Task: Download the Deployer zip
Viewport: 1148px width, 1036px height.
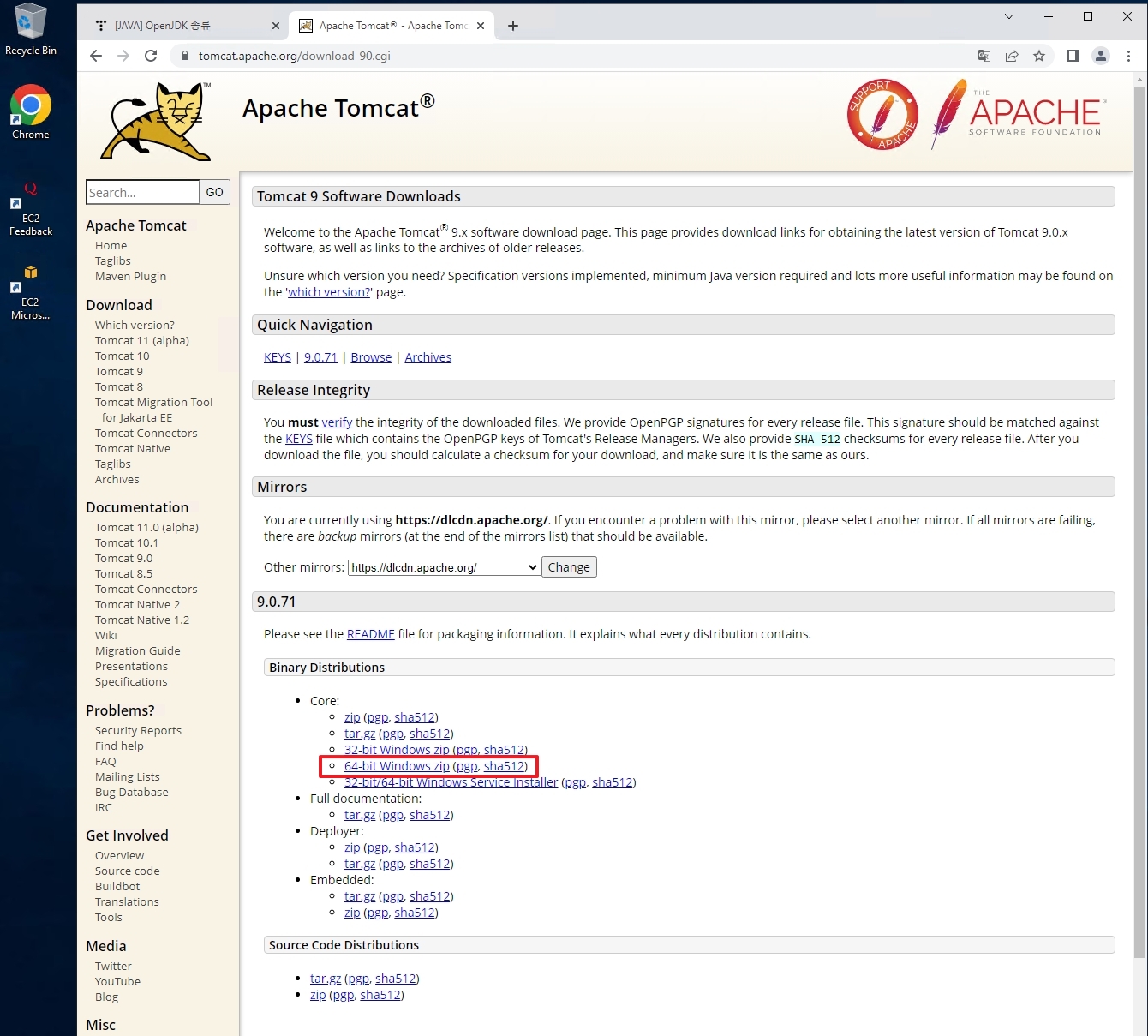Action: [352, 847]
